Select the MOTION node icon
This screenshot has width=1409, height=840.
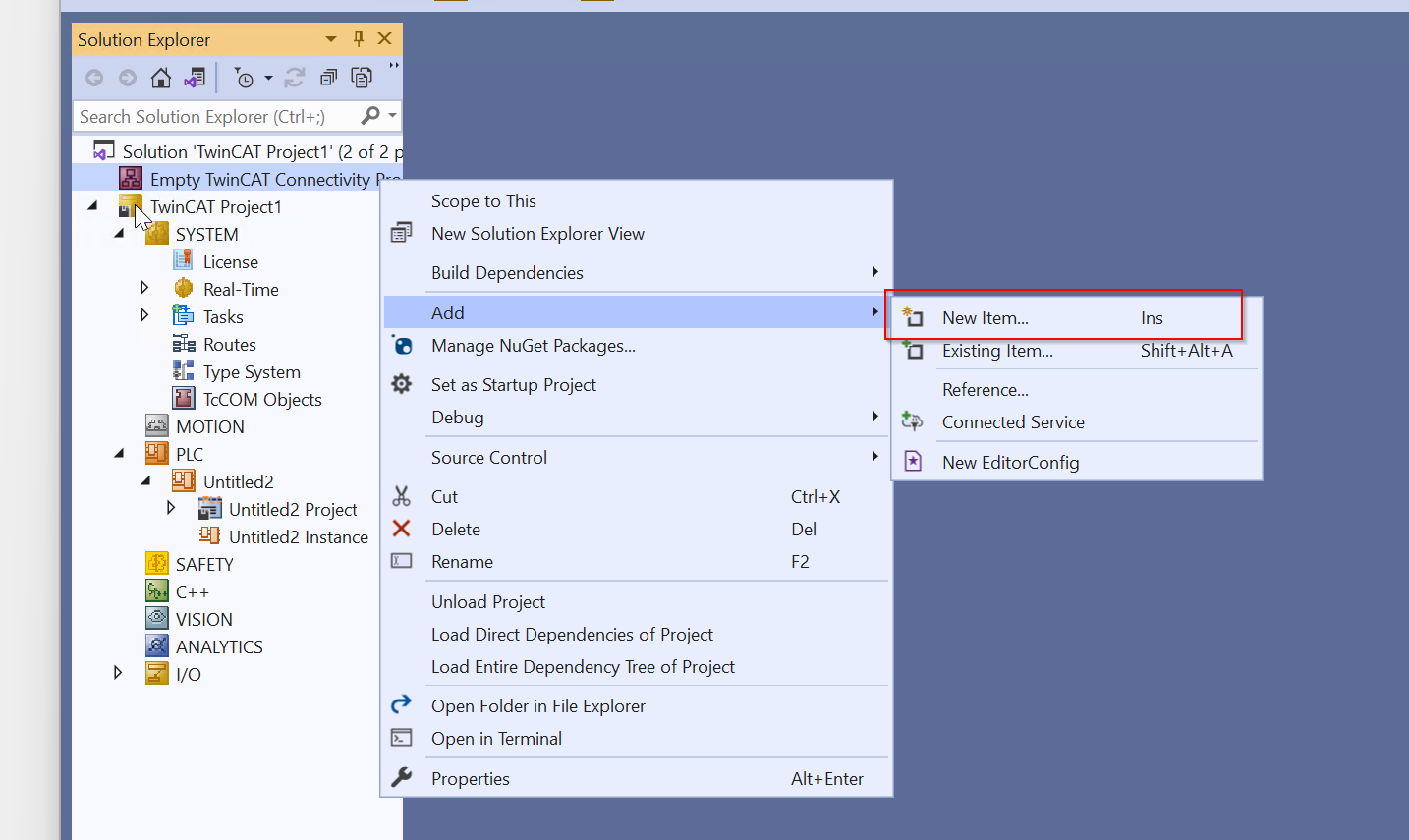157,425
